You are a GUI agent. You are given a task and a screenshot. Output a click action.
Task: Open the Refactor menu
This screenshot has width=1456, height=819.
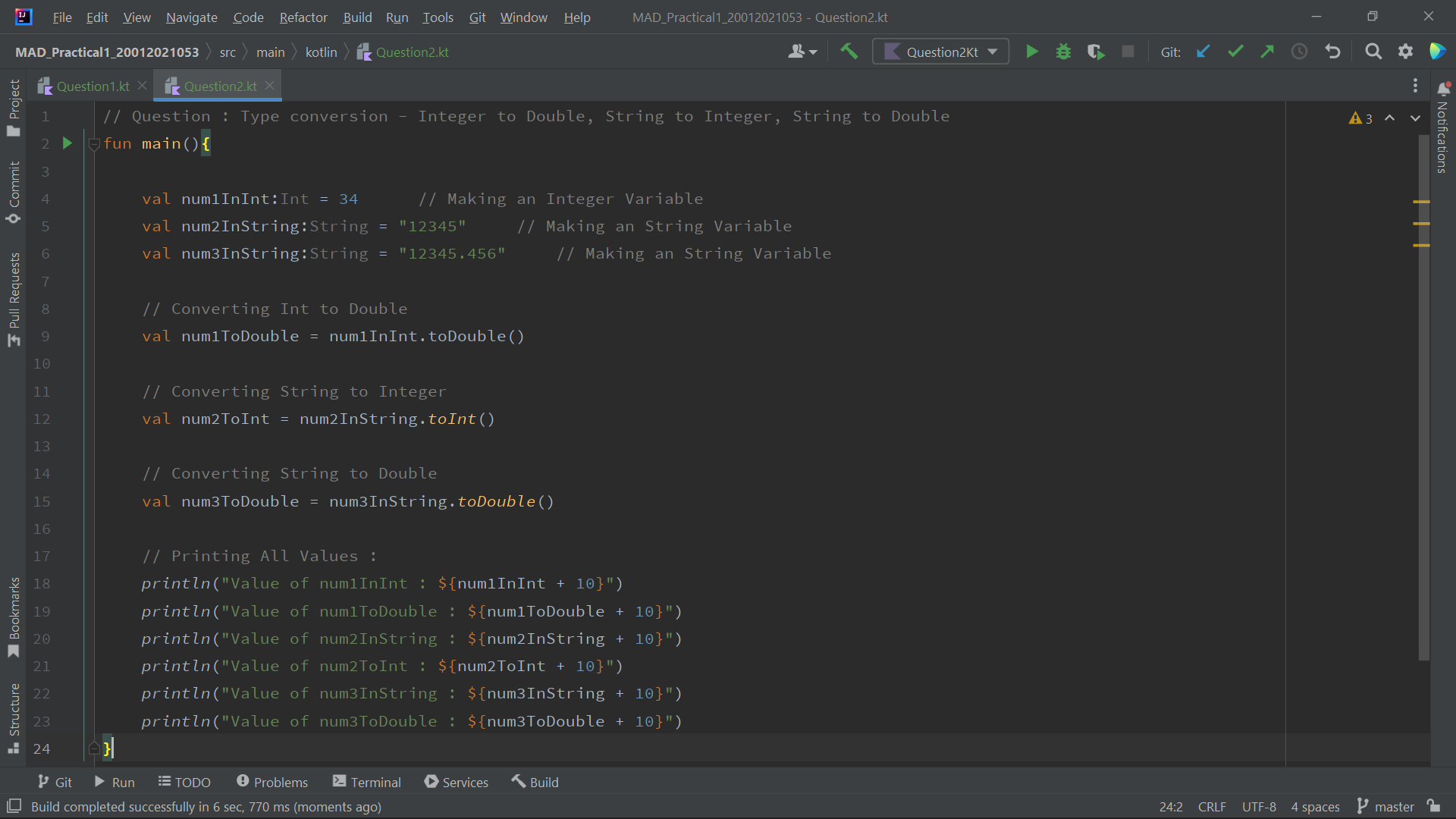303,17
